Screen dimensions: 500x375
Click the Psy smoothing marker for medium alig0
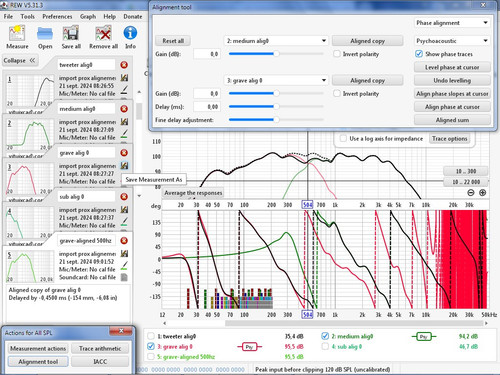point(423,337)
